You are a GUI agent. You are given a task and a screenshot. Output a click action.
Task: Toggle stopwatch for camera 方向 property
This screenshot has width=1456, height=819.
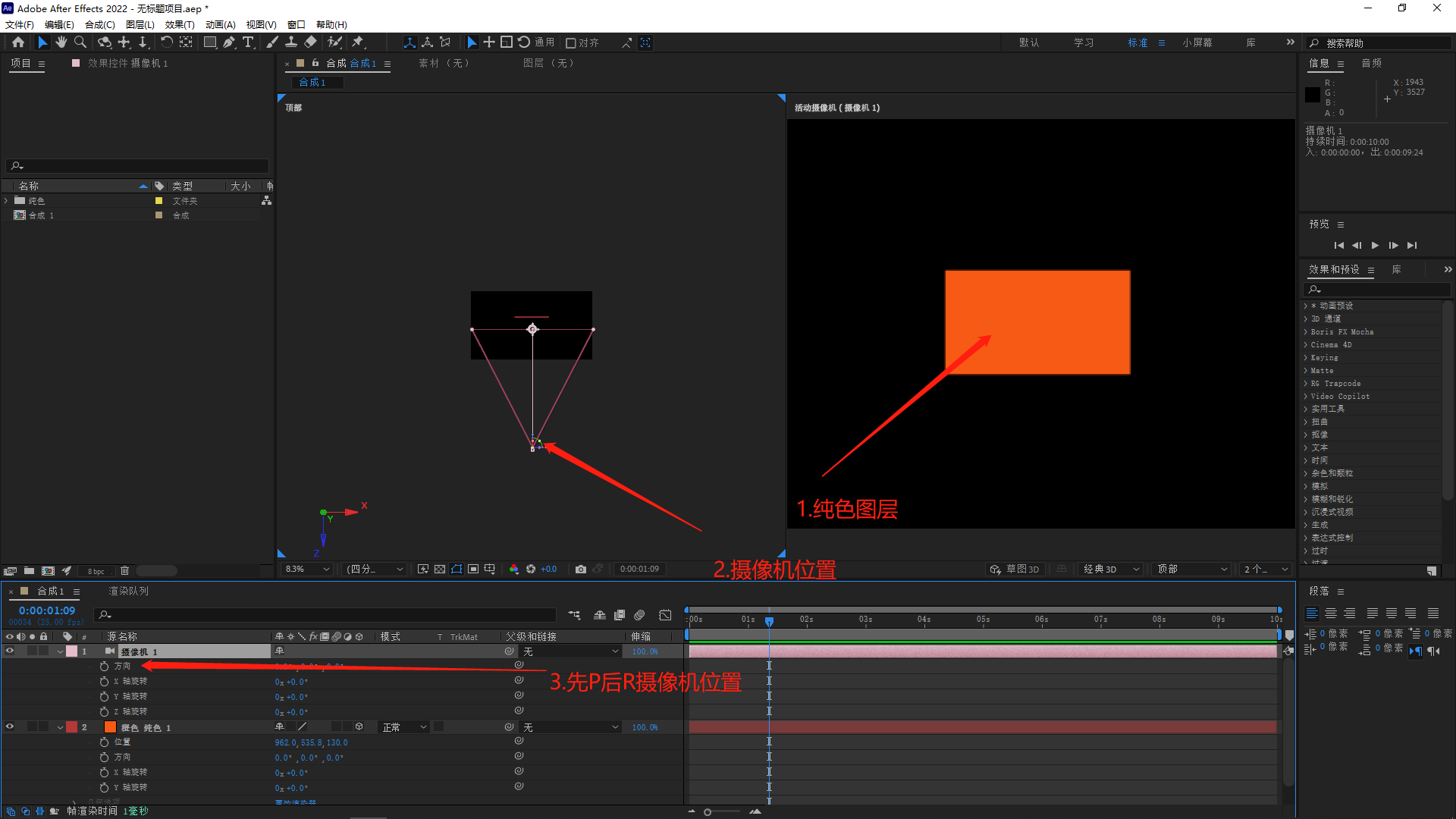point(105,666)
